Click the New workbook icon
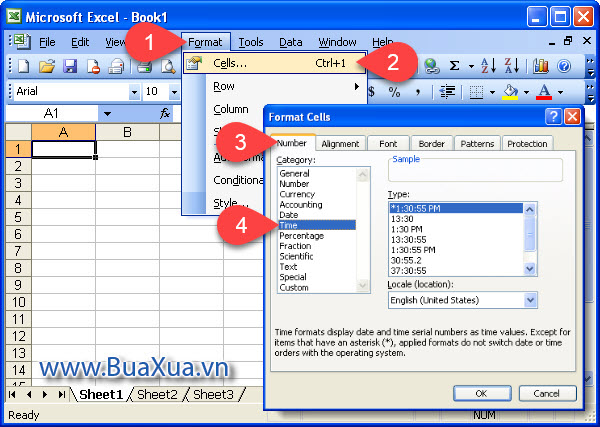Screen dimensions: 600x427 click(x=24, y=66)
